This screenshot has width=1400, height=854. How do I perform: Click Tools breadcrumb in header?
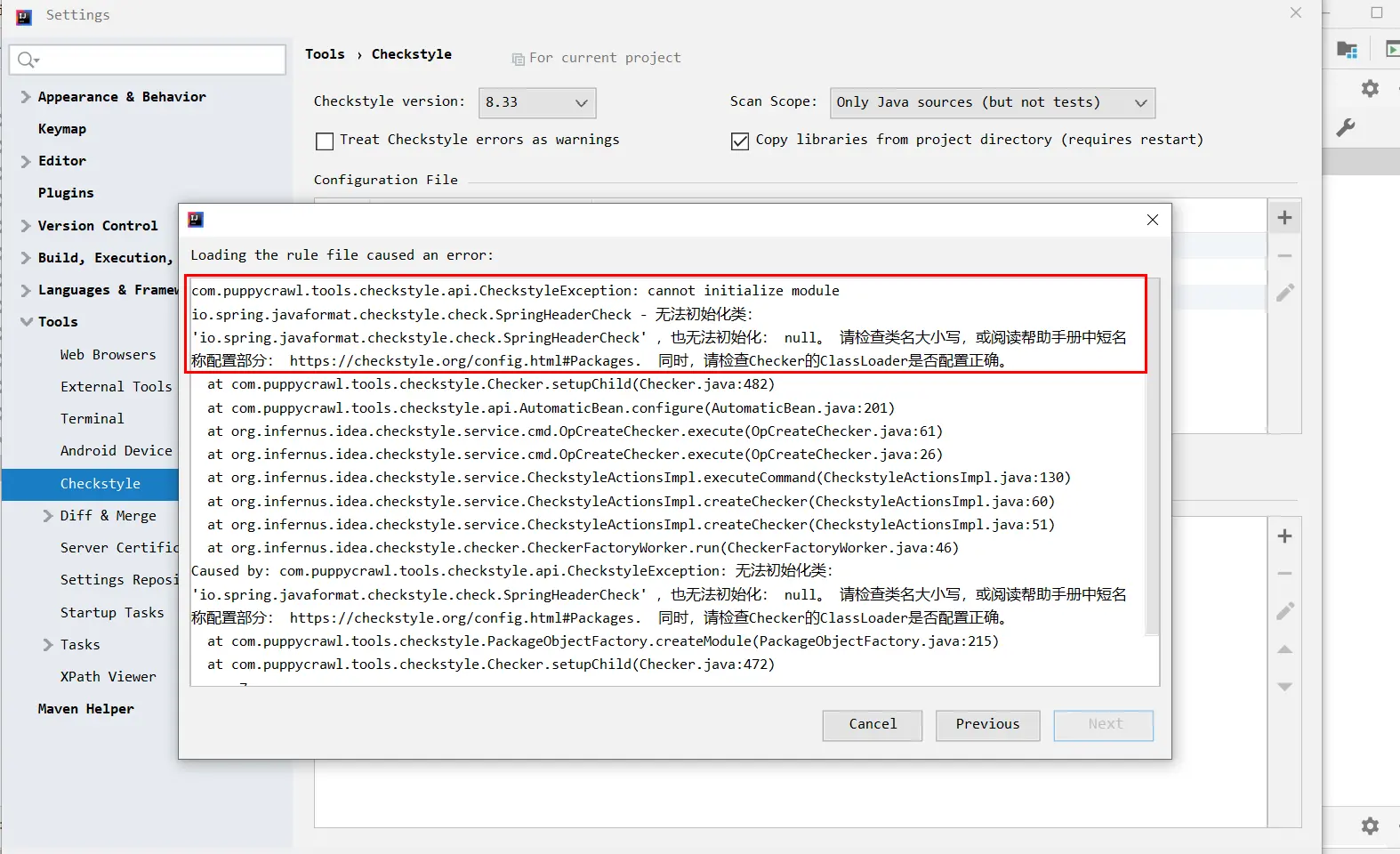[325, 54]
